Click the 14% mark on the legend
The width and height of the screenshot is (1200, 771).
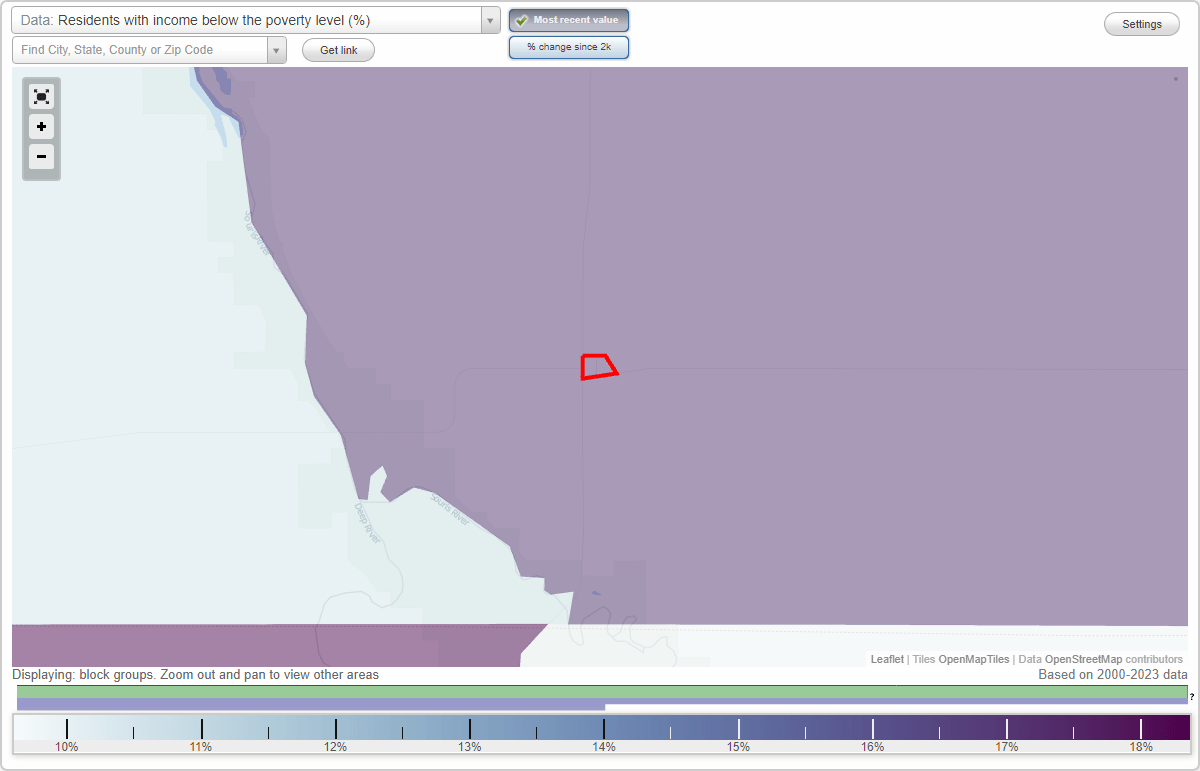click(603, 729)
